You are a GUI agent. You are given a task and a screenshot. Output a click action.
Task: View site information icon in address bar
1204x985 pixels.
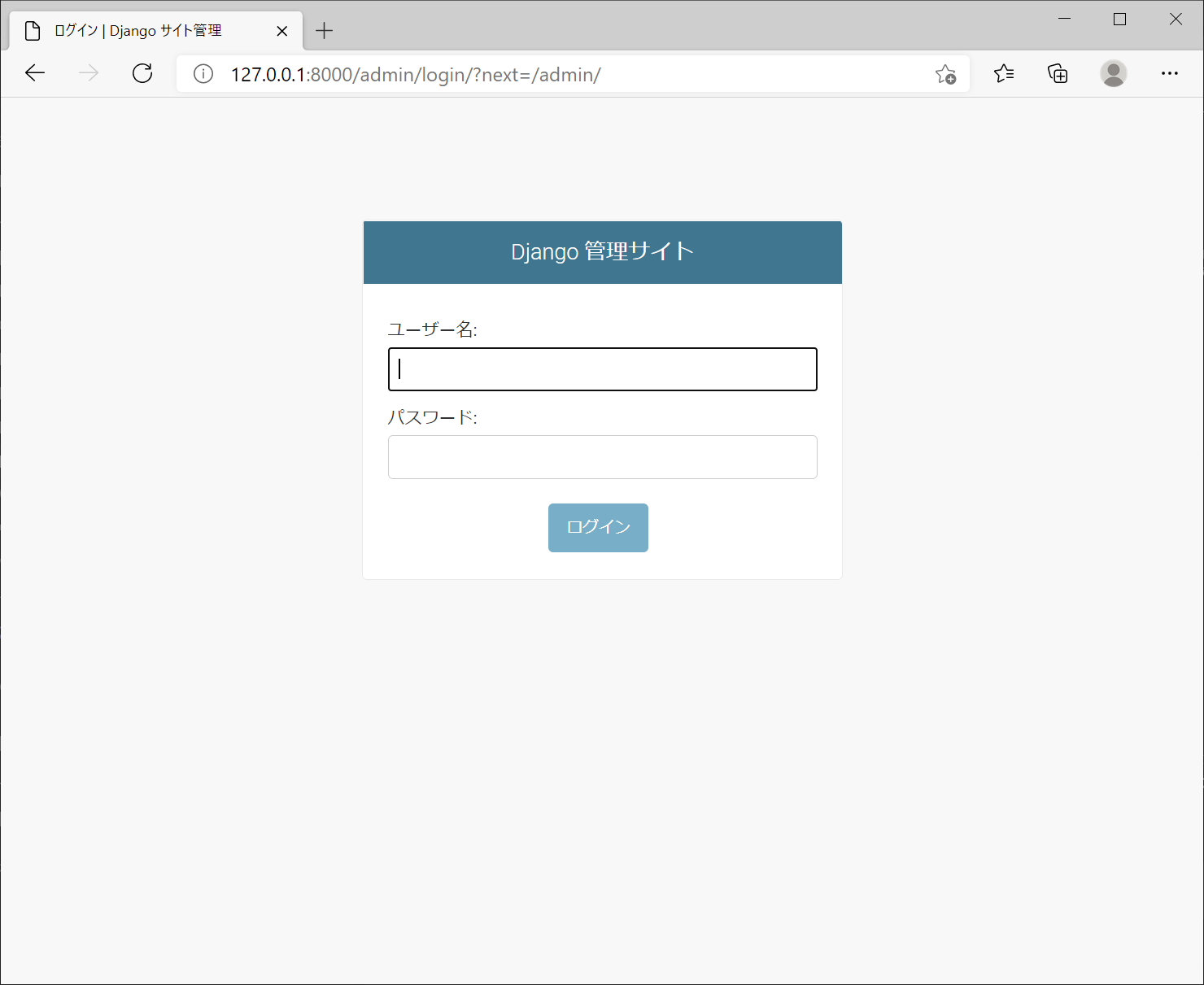click(203, 74)
